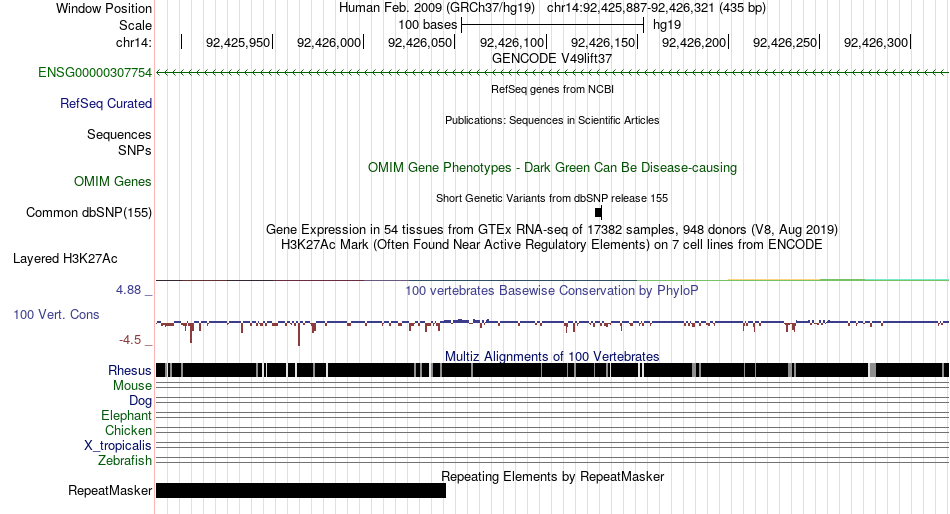Click the GENCODE V49lift37 track title
Image resolution: width=950 pixels, height=514 pixels.
pyautogui.click(x=552, y=59)
